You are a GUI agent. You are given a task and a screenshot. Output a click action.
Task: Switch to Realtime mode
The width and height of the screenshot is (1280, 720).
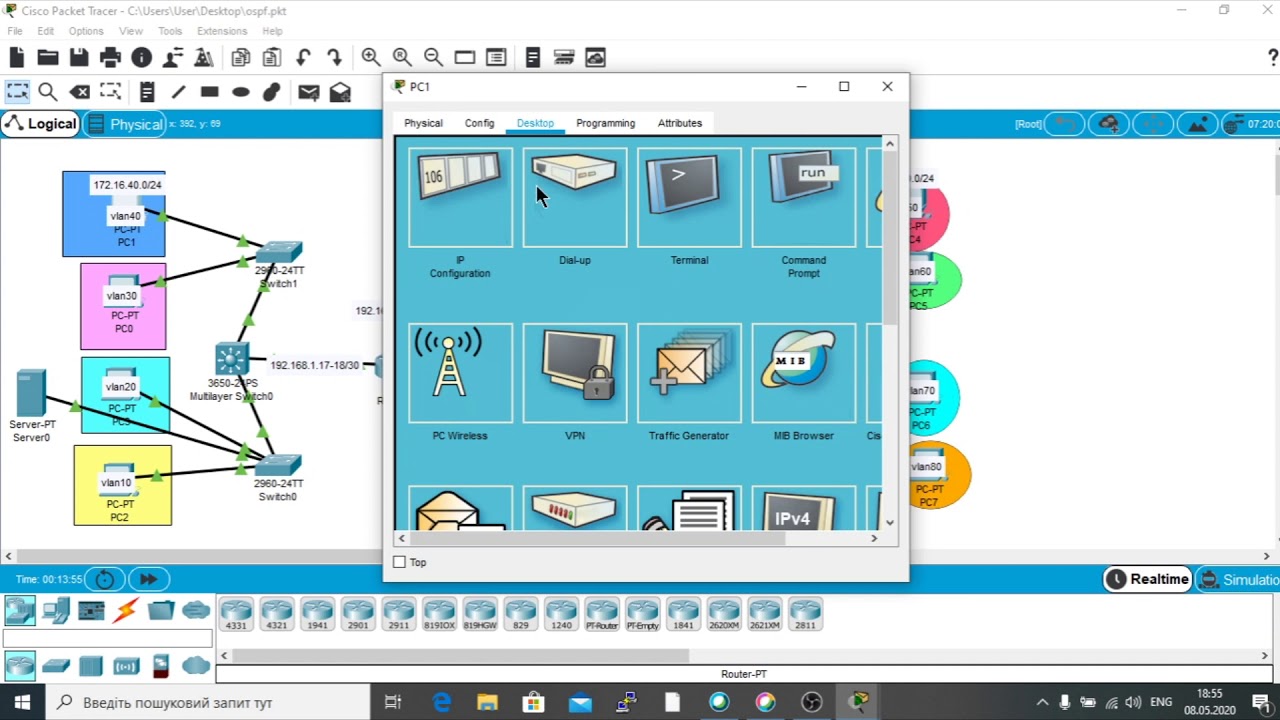tap(1147, 579)
